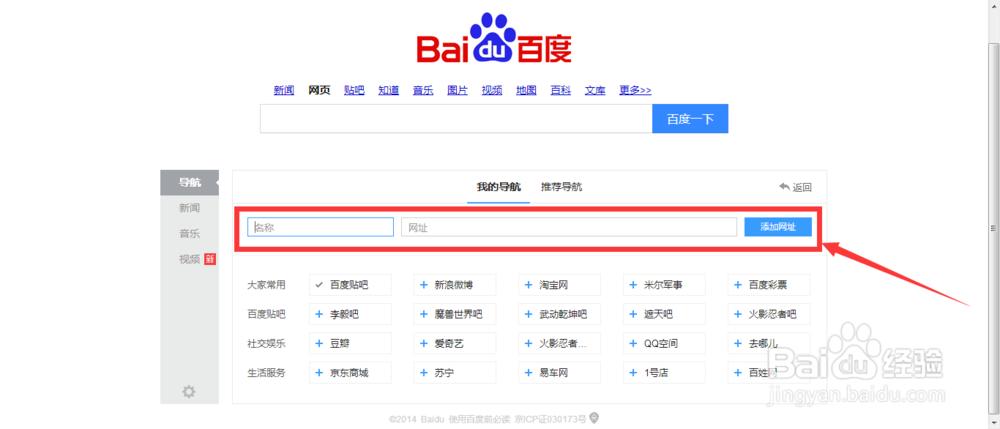Click the 社交娱乐 category label
Image resolution: width=1000 pixels, height=429 pixels.
coord(266,344)
